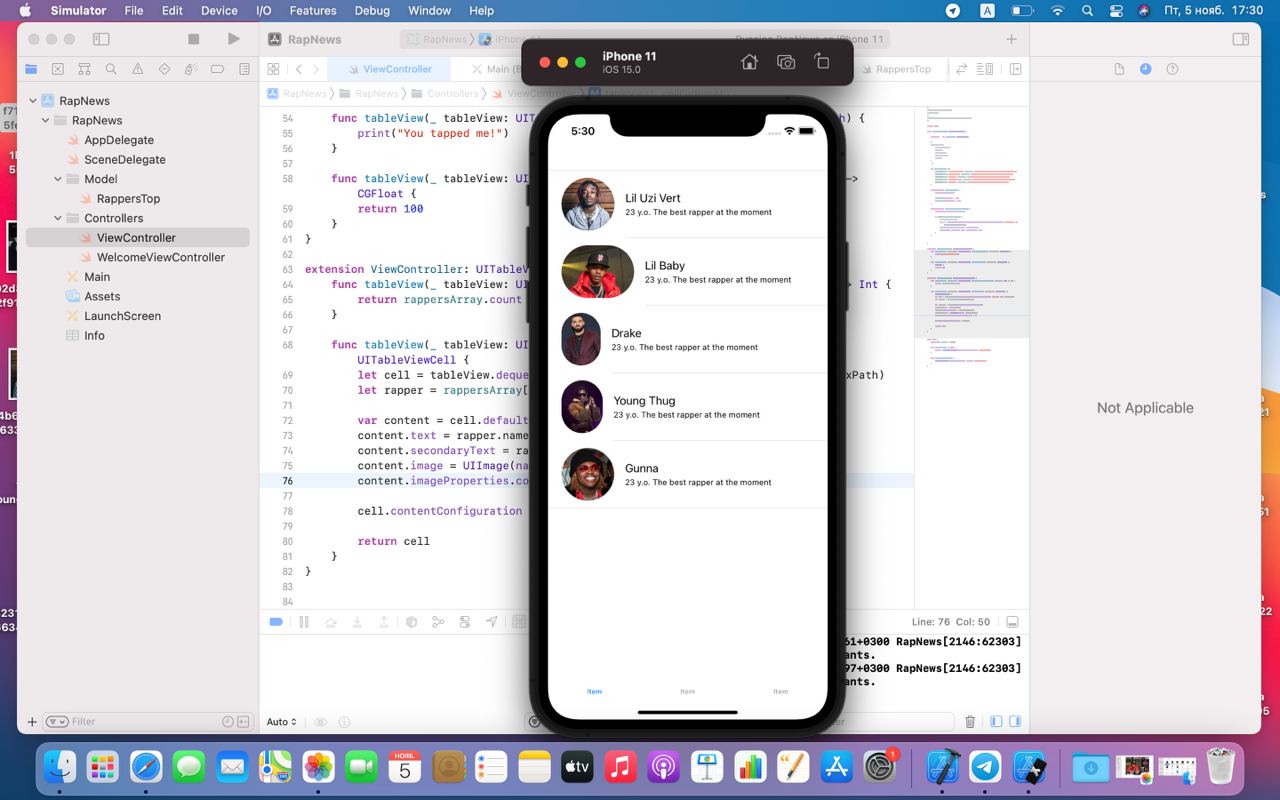This screenshot has width=1280, height=800.
Task: Open the Debug navigator
Action: coord(191,69)
